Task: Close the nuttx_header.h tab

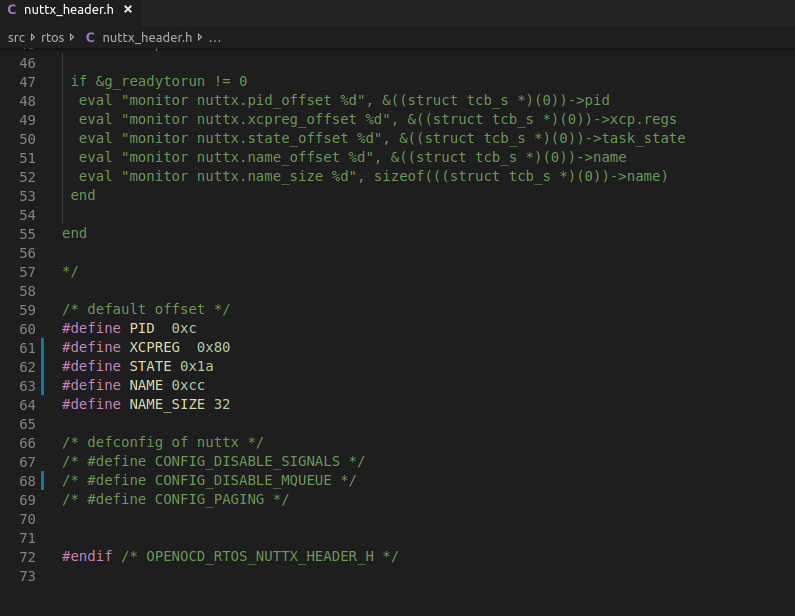Action: (129, 10)
